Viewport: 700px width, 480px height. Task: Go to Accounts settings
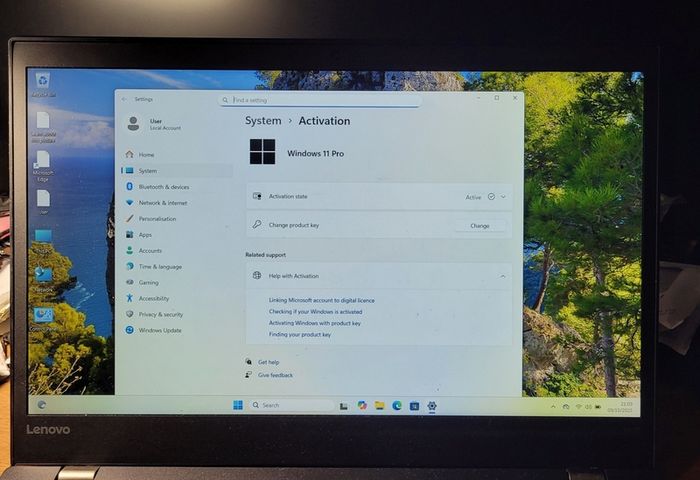pyautogui.click(x=150, y=250)
